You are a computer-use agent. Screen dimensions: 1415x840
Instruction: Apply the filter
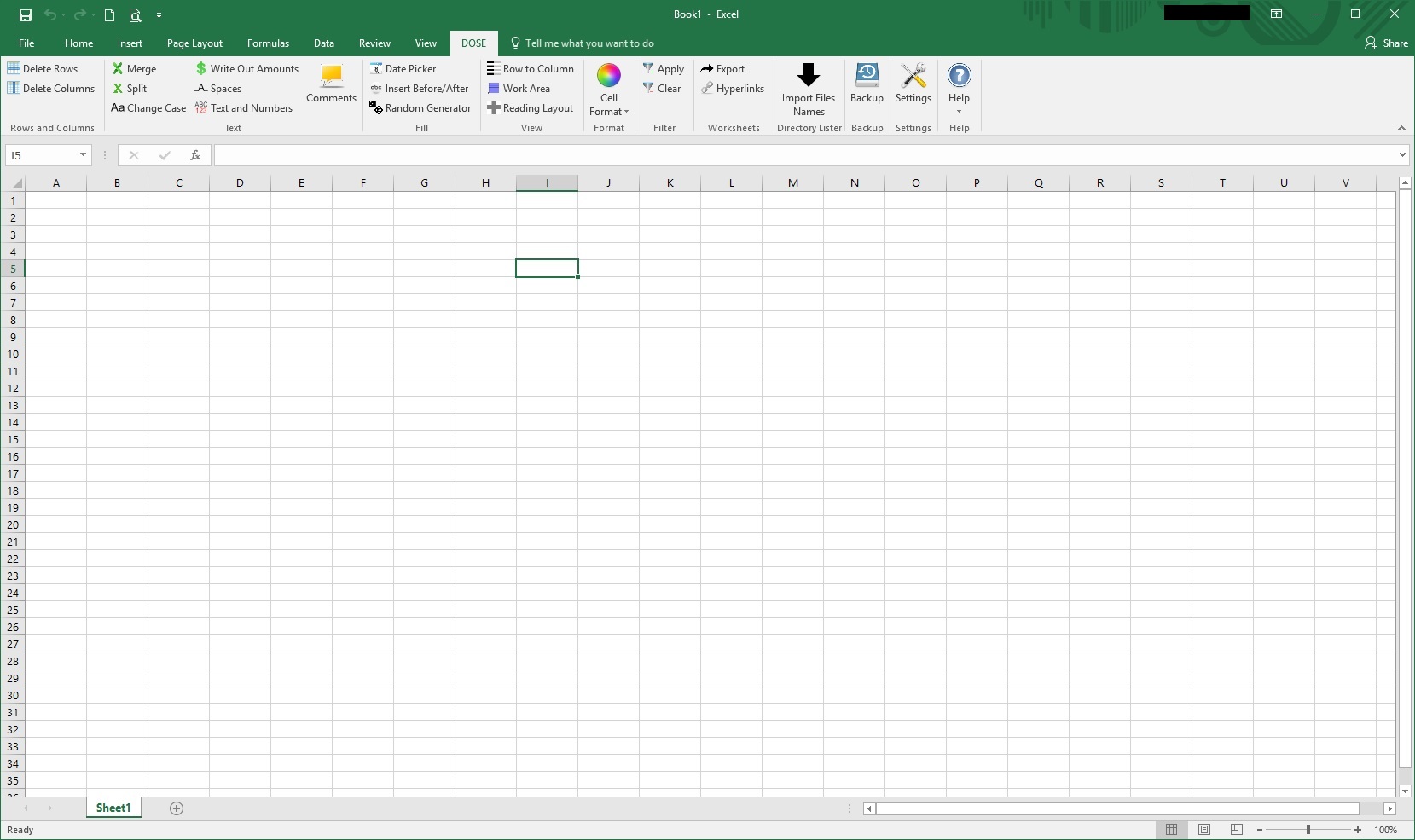(x=663, y=68)
